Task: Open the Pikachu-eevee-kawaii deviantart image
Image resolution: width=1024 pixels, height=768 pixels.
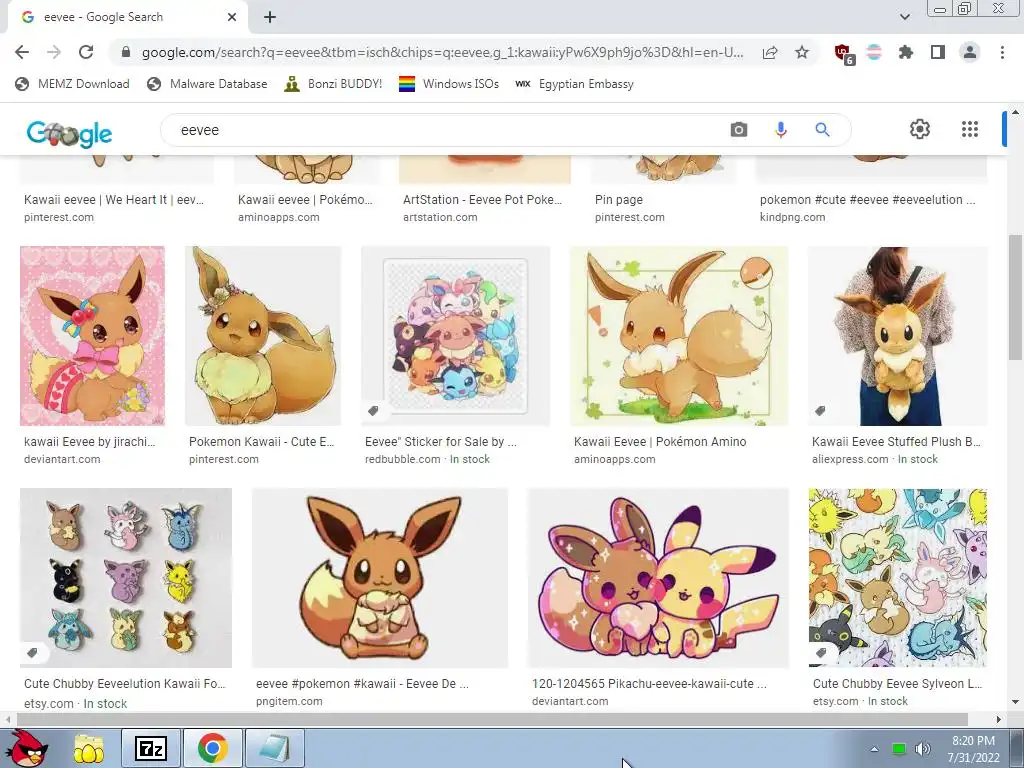Action: (658, 578)
